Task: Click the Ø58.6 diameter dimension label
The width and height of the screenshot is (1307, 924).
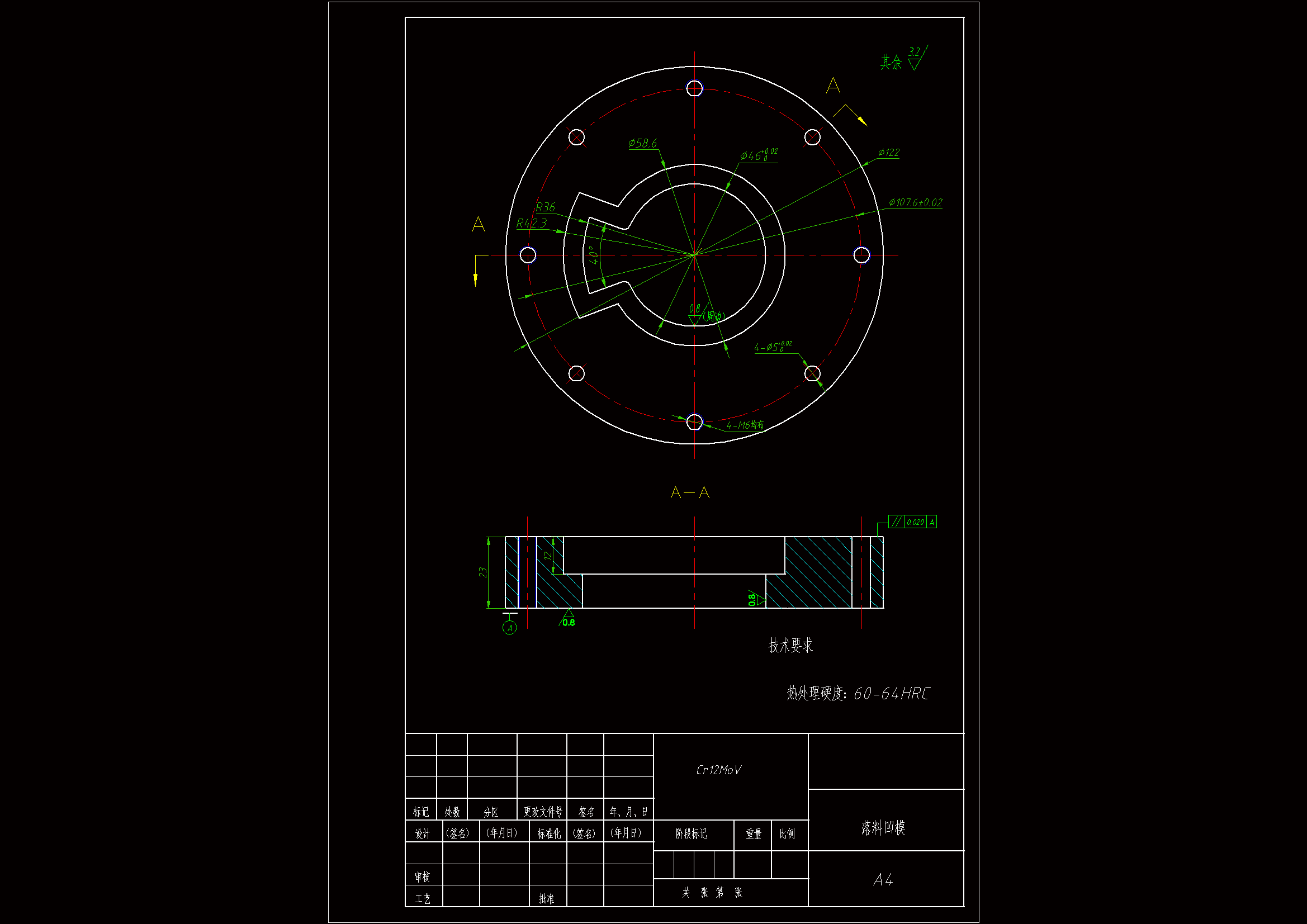Action: pyautogui.click(x=642, y=144)
